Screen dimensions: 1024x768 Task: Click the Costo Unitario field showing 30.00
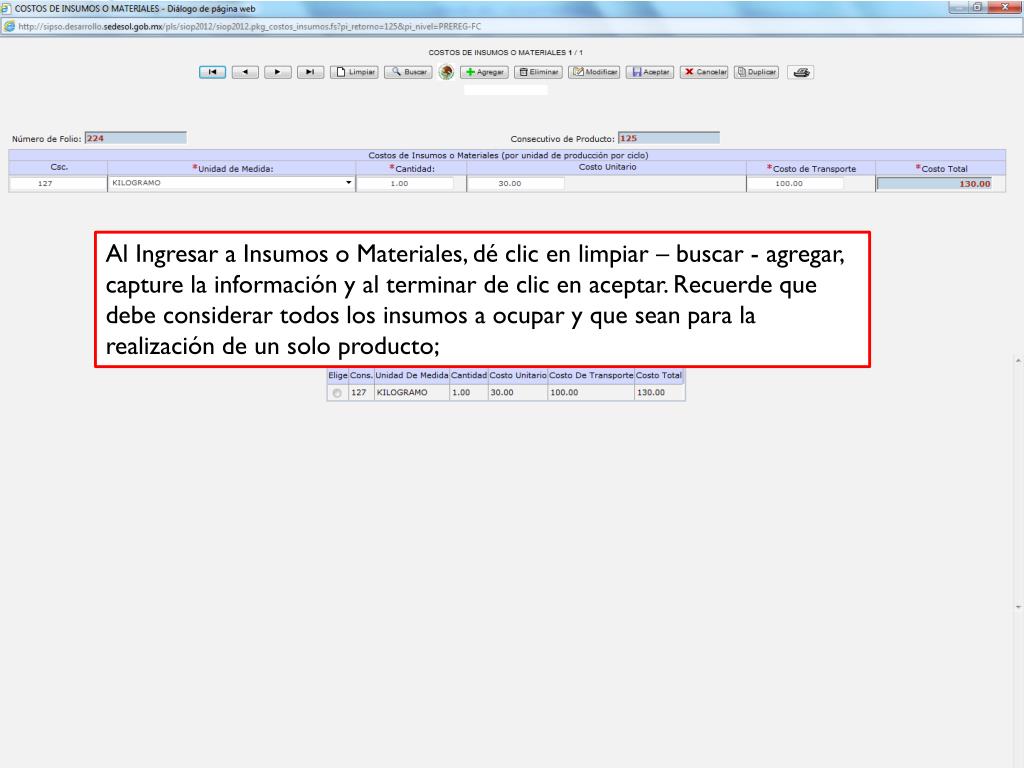pyautogui.click(x=516, y=184)
